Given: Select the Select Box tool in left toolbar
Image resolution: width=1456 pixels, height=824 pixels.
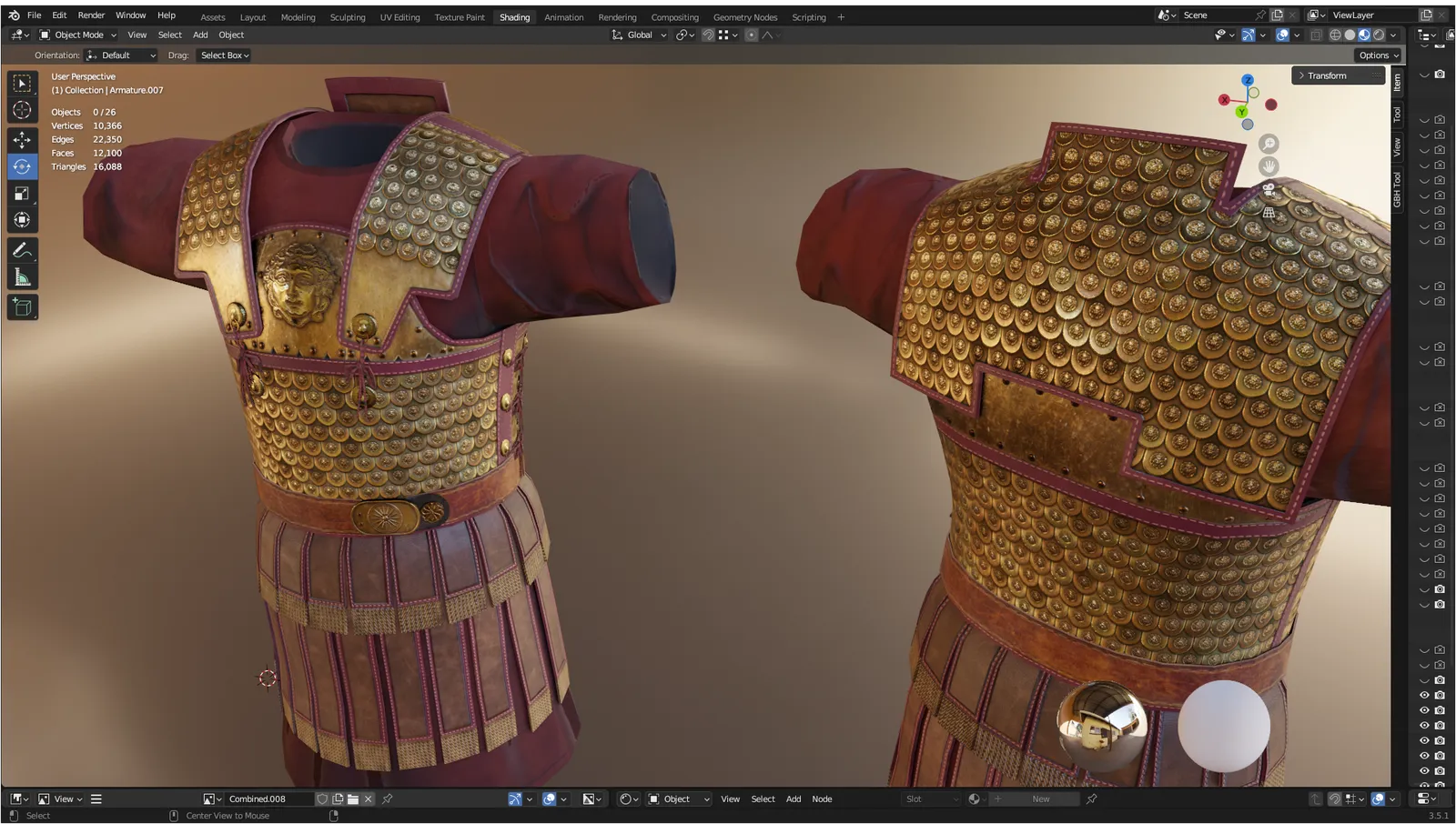Looking at the screenshot, I should 22,84.
